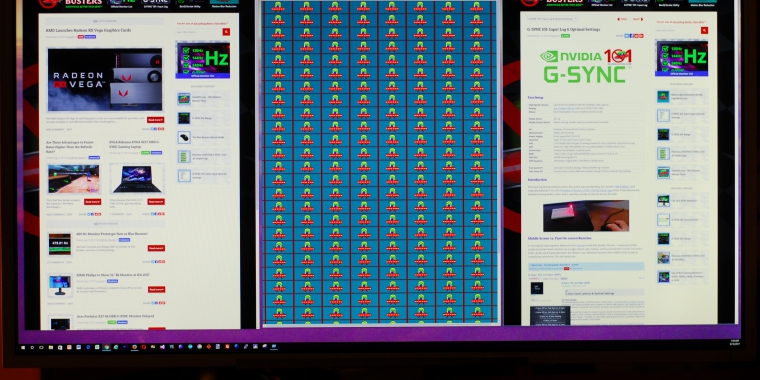Open Task View on the taskbar
Viewport: 760px width, 380px height.
pyautogui.click(x=41, y=347)
